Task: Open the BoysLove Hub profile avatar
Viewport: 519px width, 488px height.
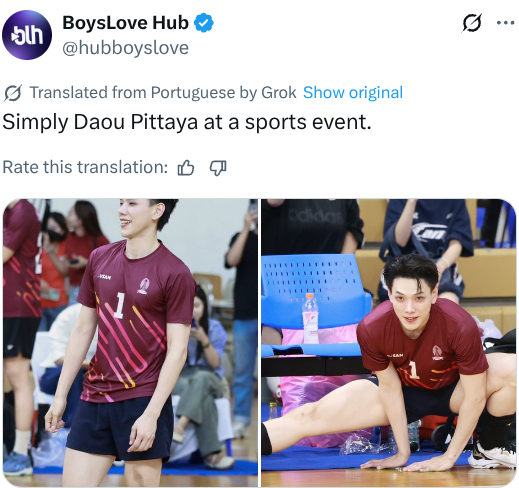Action: 27,35
